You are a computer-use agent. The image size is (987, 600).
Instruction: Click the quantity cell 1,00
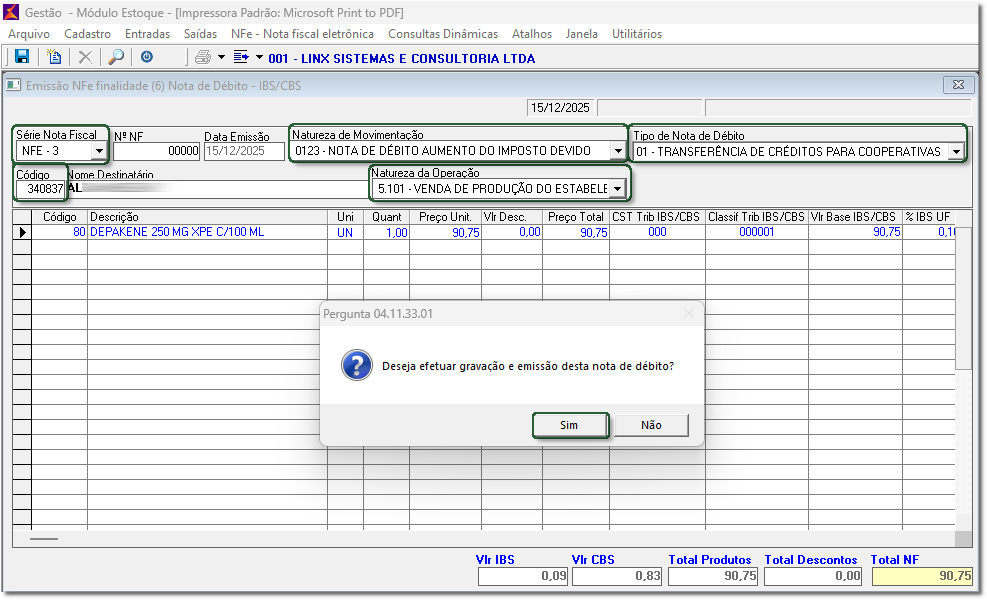point(386,232)
